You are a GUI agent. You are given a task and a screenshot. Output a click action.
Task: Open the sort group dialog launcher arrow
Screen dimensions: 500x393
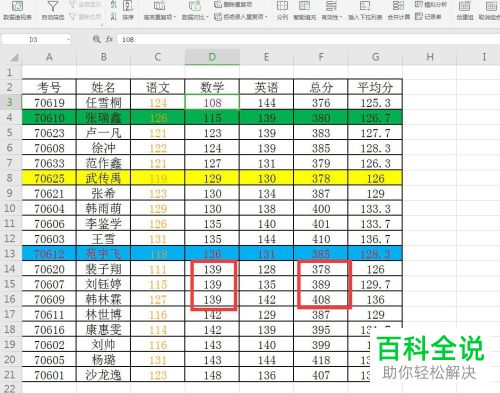[x=102, y=25]
